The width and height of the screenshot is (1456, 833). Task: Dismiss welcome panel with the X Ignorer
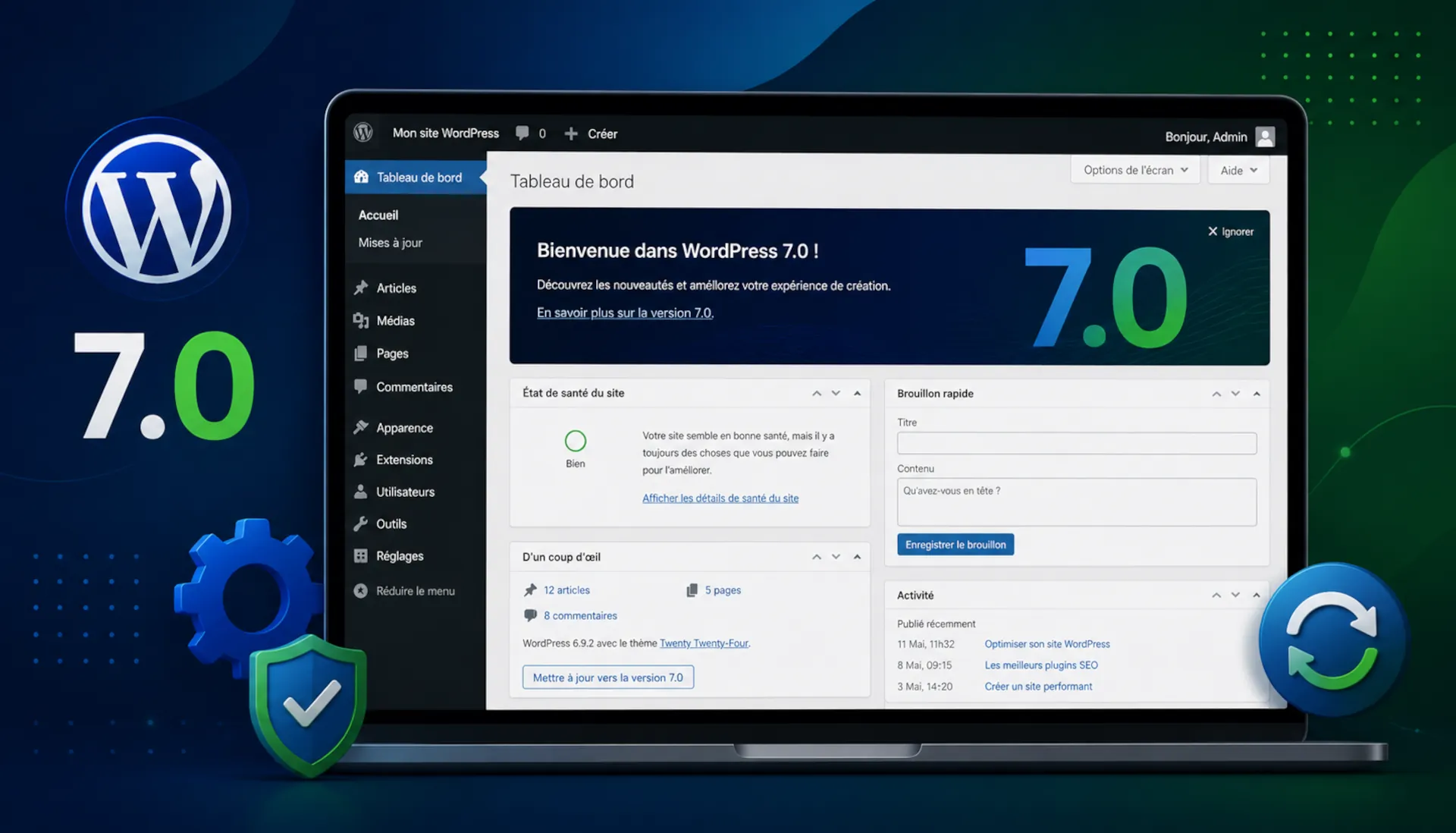click(x=1230, y=231)
